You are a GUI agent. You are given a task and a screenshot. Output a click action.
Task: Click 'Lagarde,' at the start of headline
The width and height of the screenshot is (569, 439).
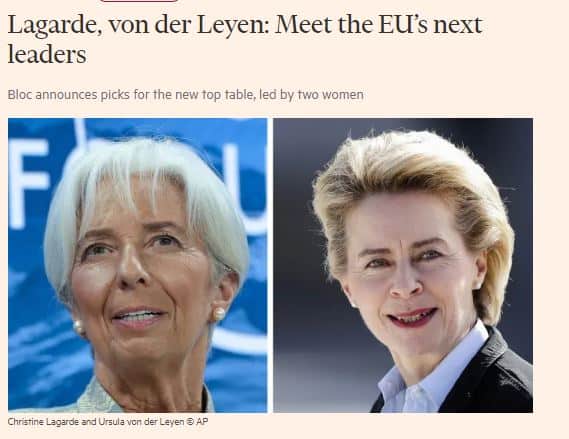(x=55, y=25)
